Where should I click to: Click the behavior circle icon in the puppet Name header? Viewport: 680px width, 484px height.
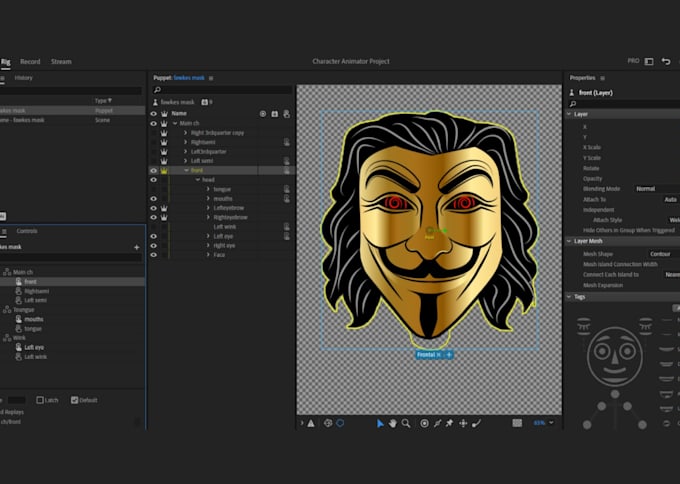[263, 114]
